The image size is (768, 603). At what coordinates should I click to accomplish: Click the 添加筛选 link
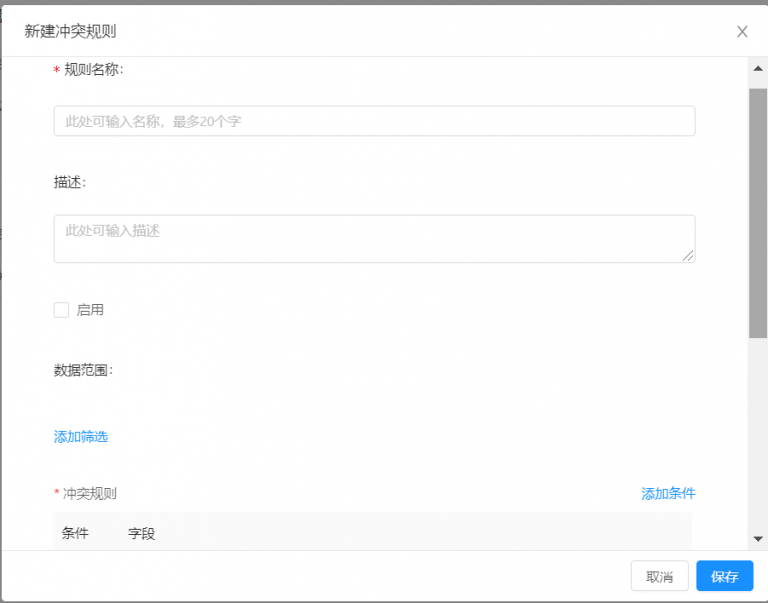tap(81, 436)
